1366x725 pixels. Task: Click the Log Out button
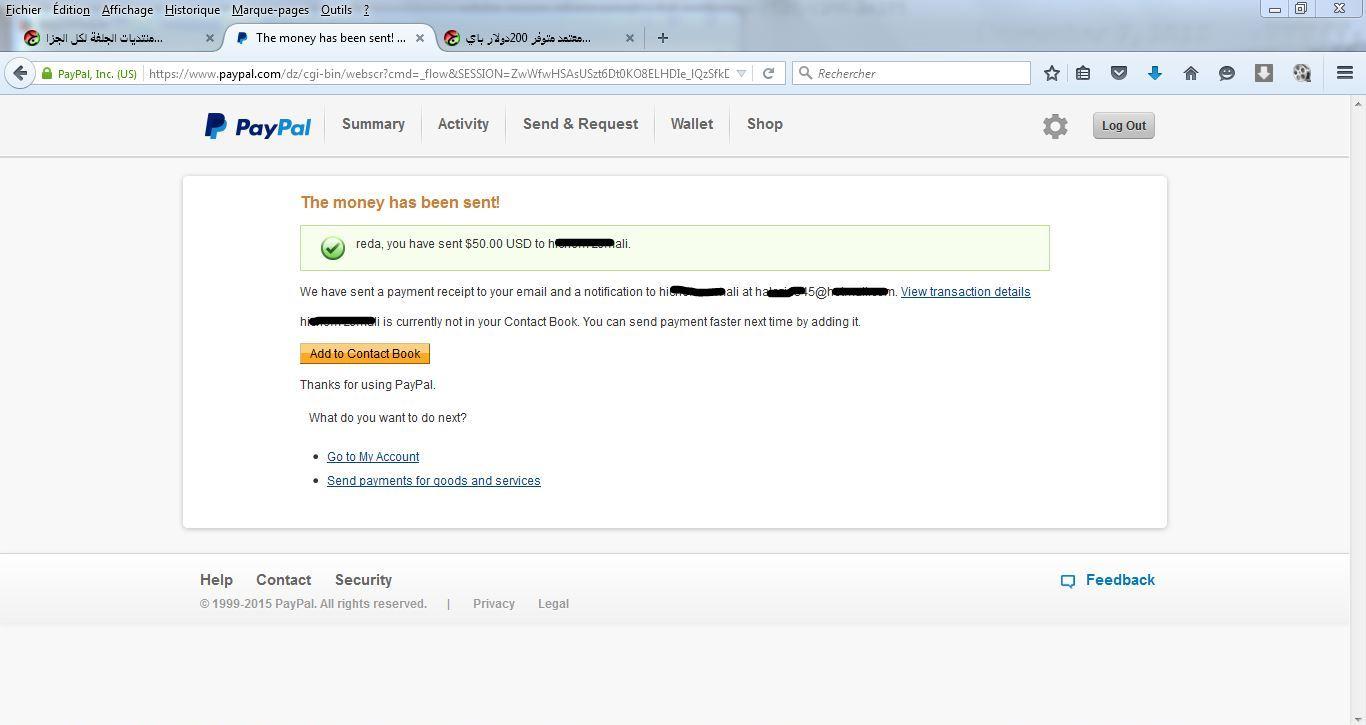(x=1124, y=126)
